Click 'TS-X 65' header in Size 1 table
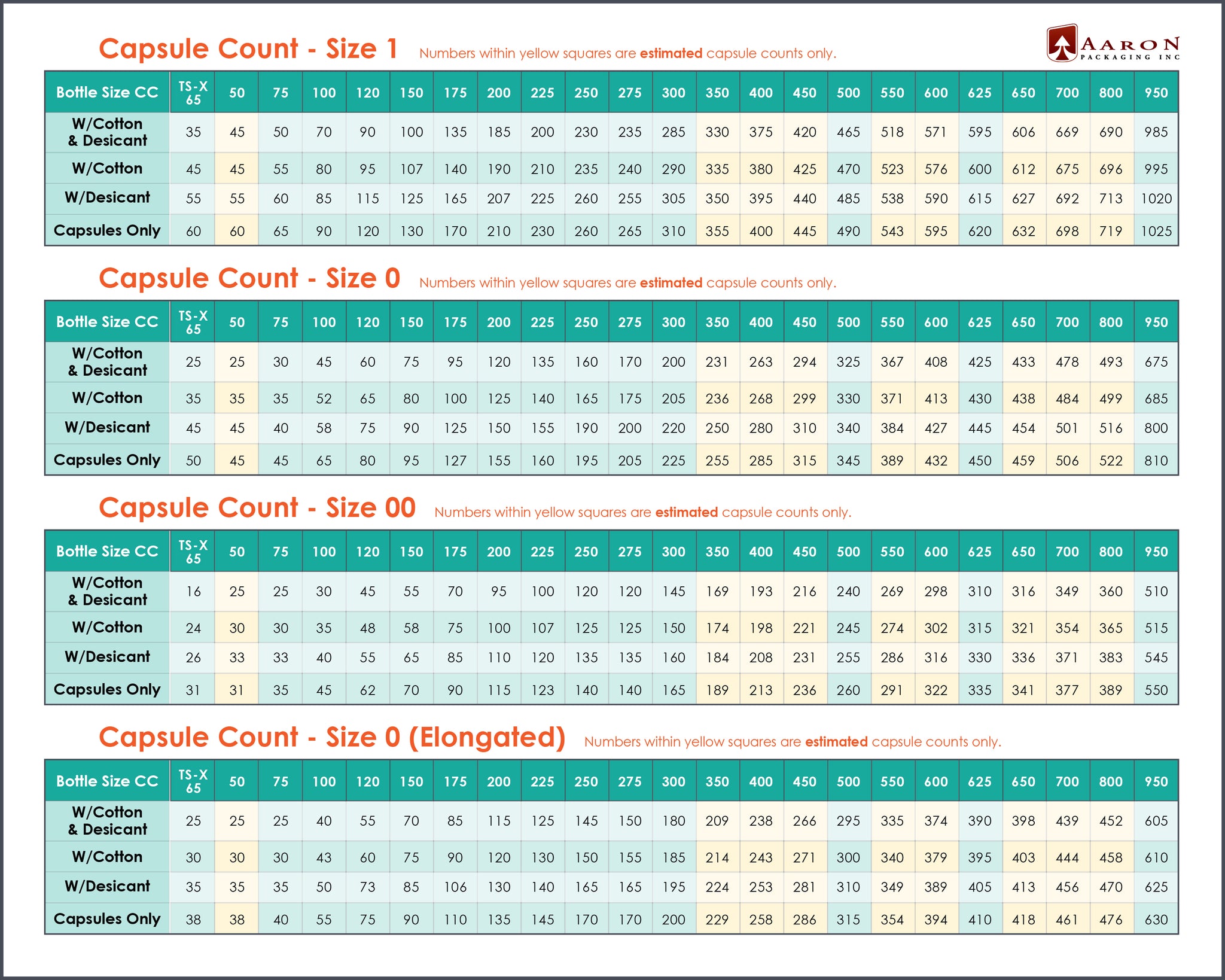 click(x=193, y=93)
